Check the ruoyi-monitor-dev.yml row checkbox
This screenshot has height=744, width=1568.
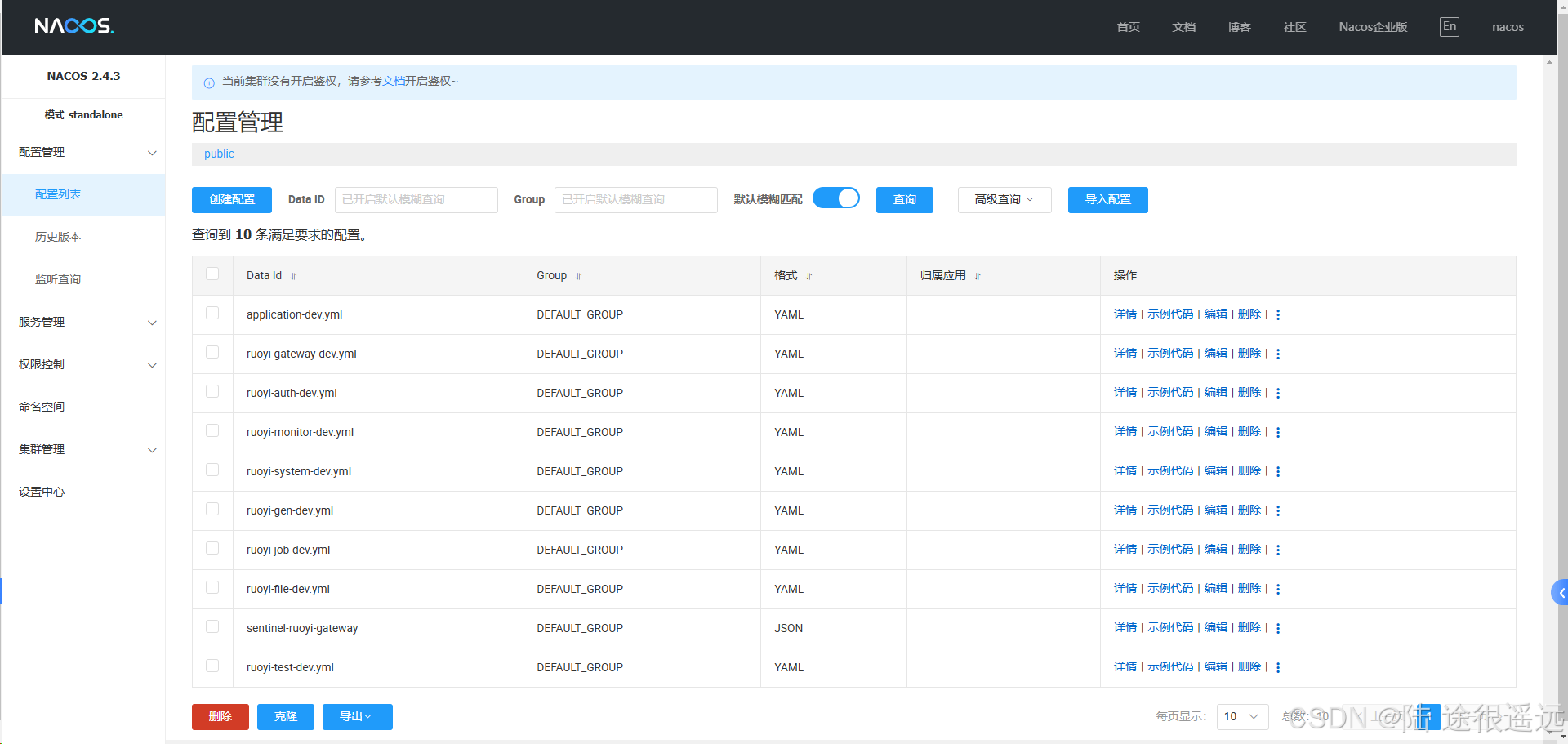212,430
